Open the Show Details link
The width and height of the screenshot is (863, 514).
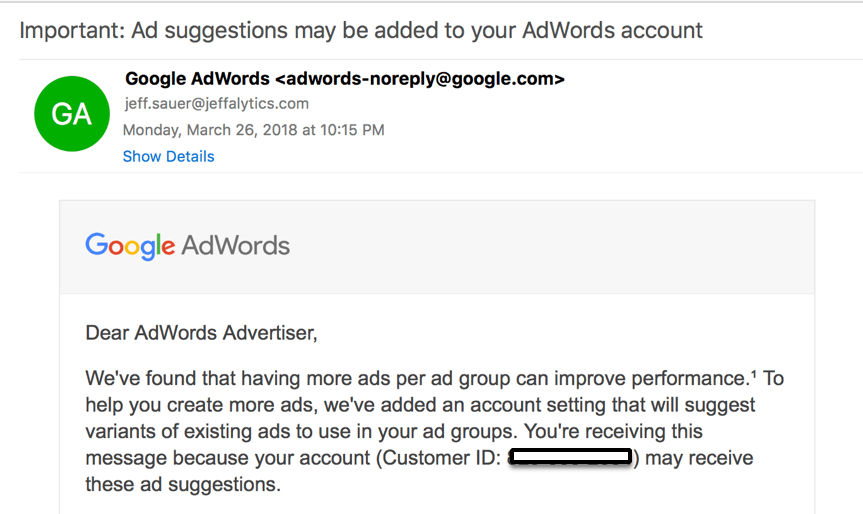168,157
